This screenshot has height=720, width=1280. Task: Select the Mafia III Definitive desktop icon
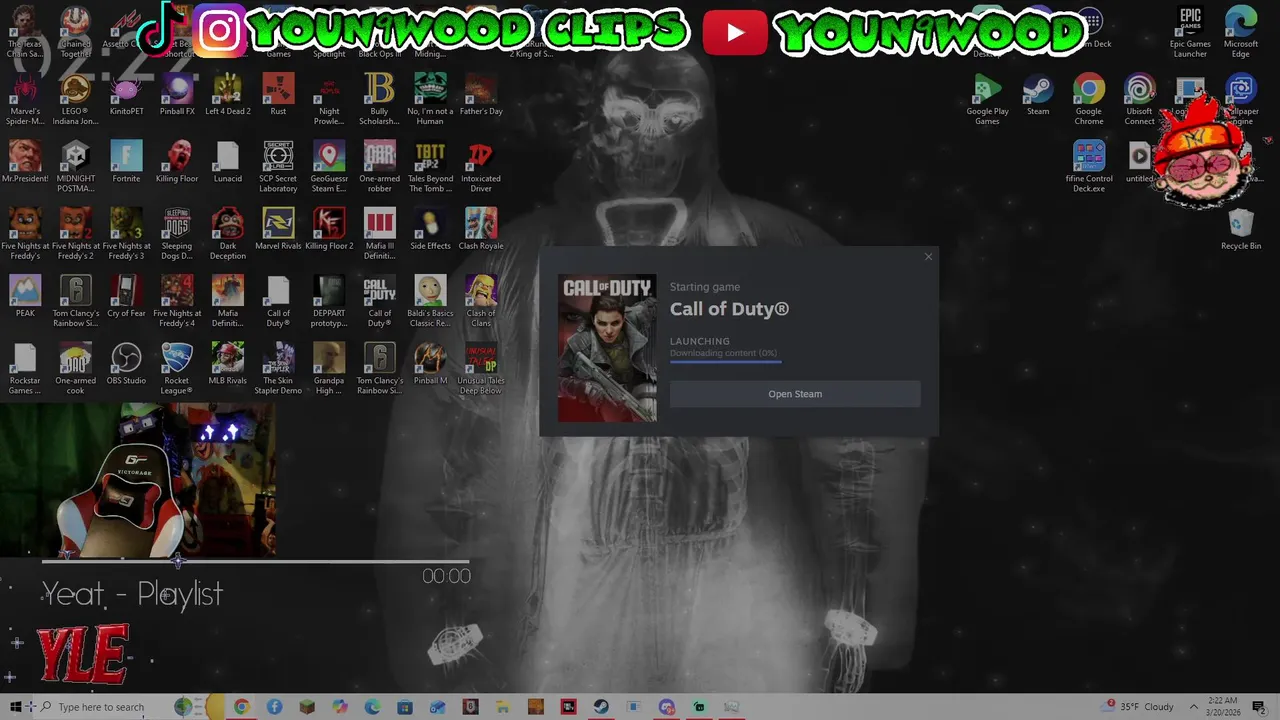click(379, 233)
